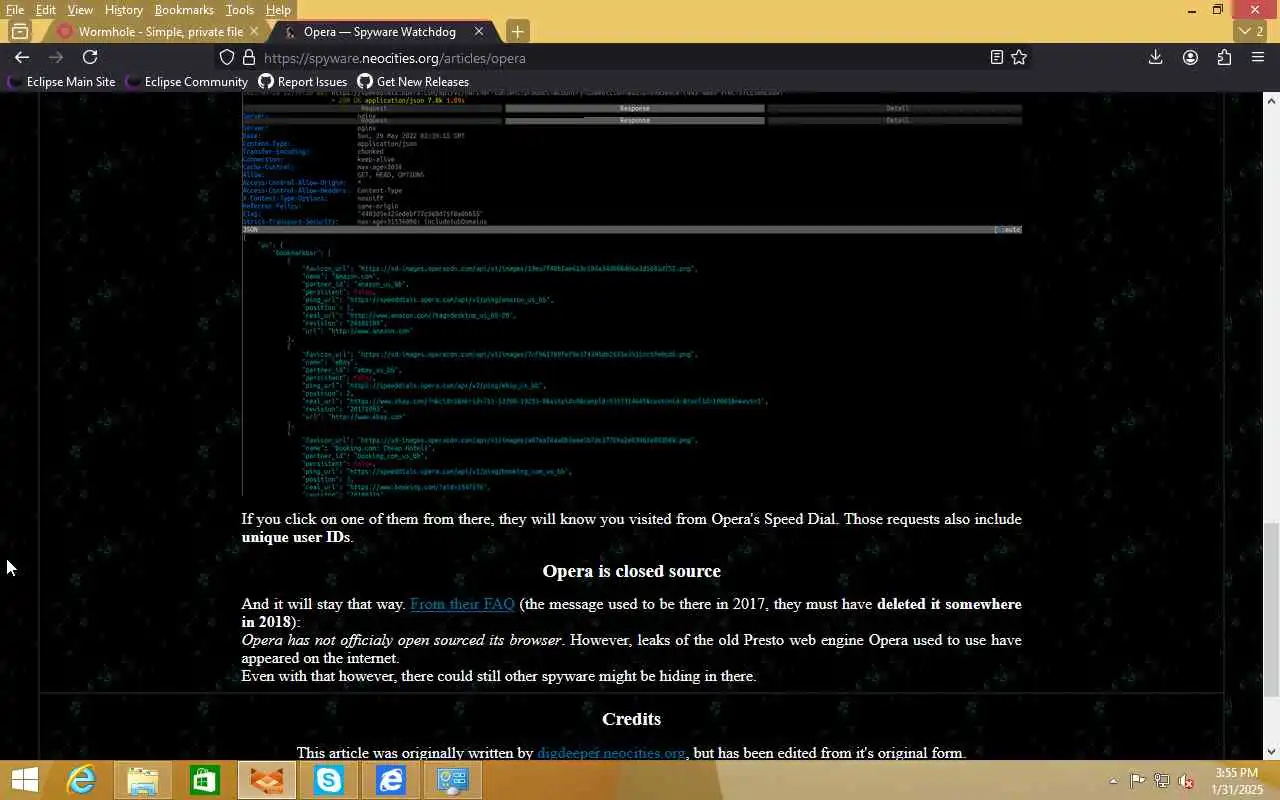Open Get New Releases bookmark
Screen dimensions: 1280x800
pos(412,82)
